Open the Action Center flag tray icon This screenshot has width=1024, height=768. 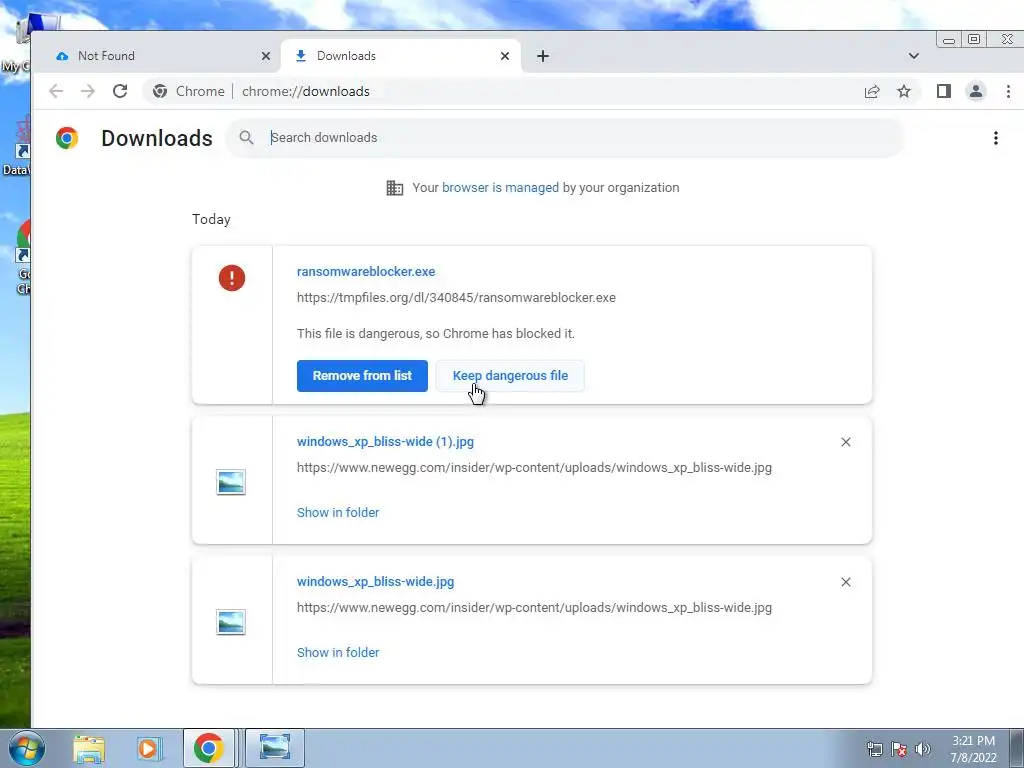click(x=899, y=748)
